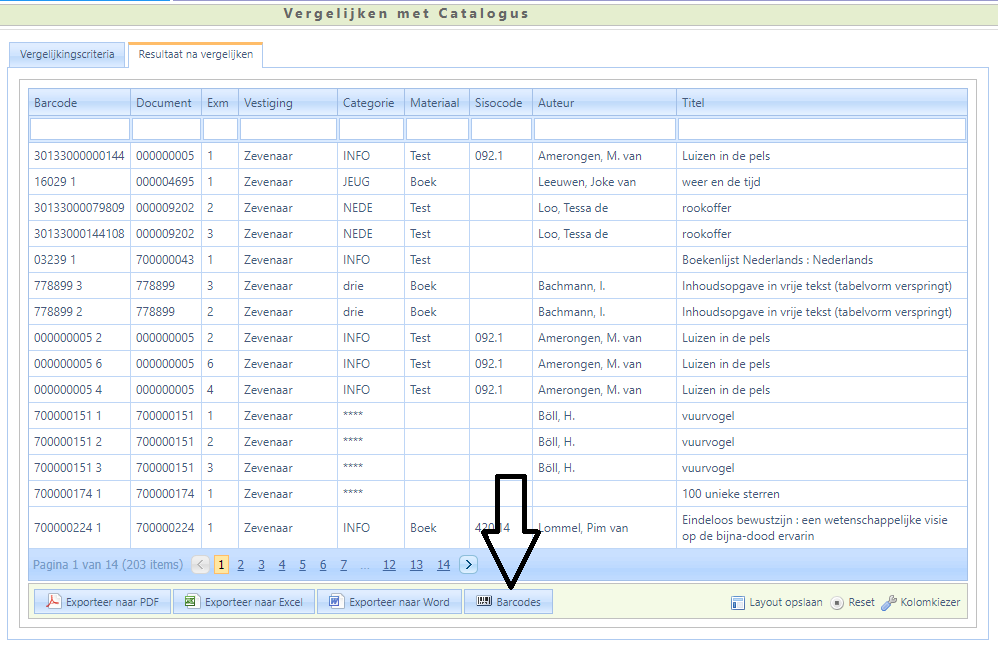Click Exporteer naar Excel button
The width and height of the screenshot is (998, 651).
point(244,602)
